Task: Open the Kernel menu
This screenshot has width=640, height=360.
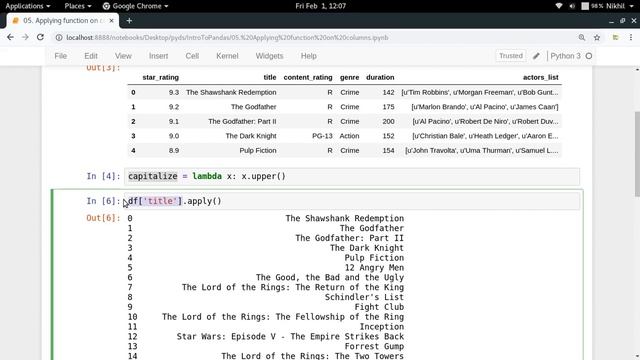Action: point(227,56)
